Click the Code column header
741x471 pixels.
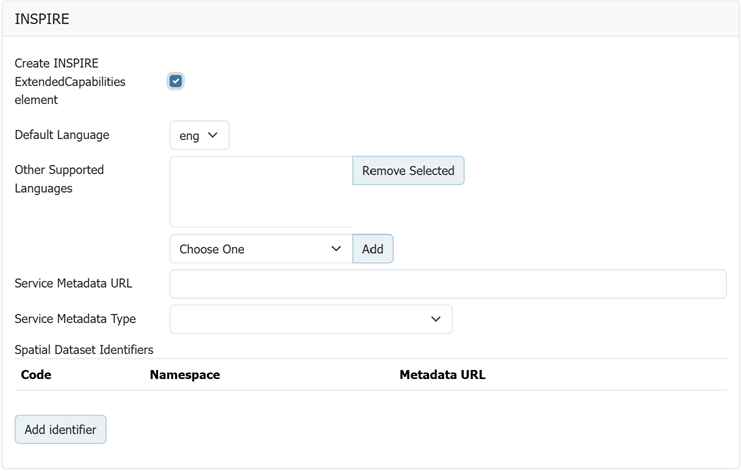pos(36,375)
